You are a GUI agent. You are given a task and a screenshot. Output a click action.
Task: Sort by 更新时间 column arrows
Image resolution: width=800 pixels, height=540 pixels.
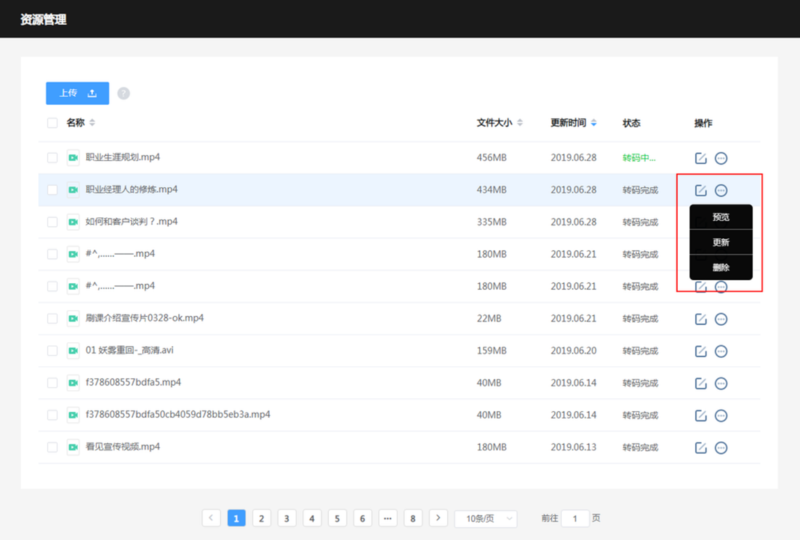593,122
